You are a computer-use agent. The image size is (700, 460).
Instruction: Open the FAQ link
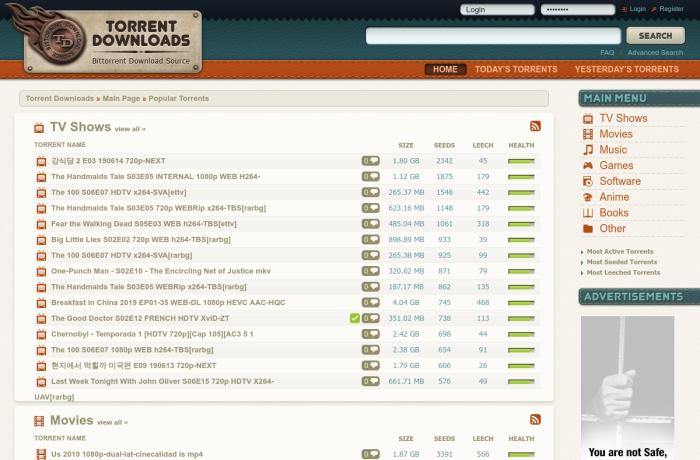click(607, 53)
